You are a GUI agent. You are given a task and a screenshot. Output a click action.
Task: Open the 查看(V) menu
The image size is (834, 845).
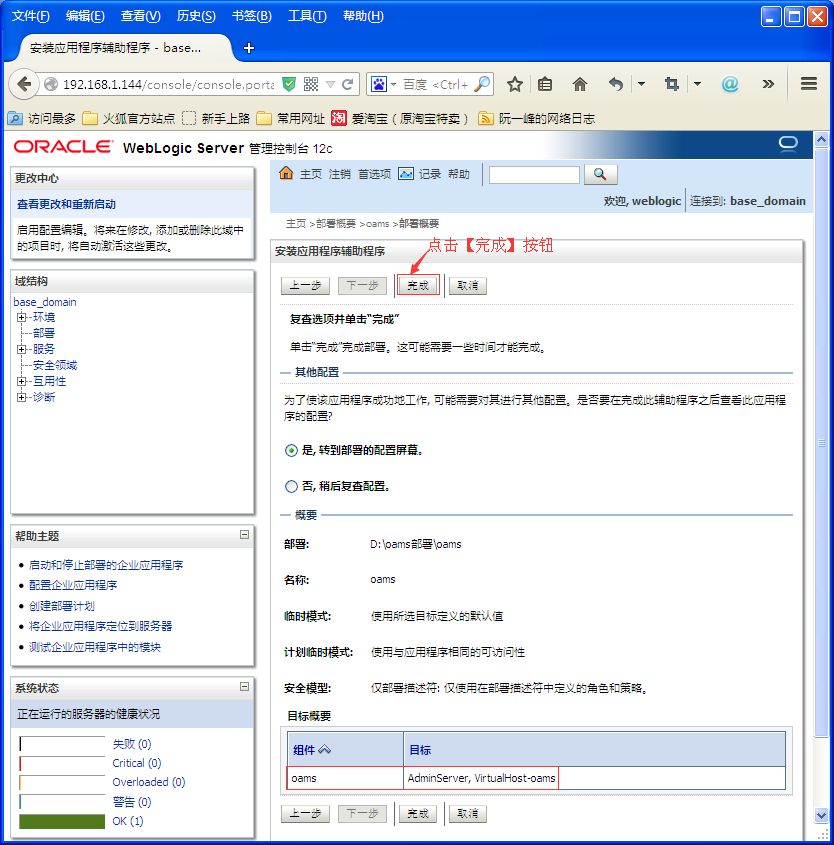tap(141, 16)
